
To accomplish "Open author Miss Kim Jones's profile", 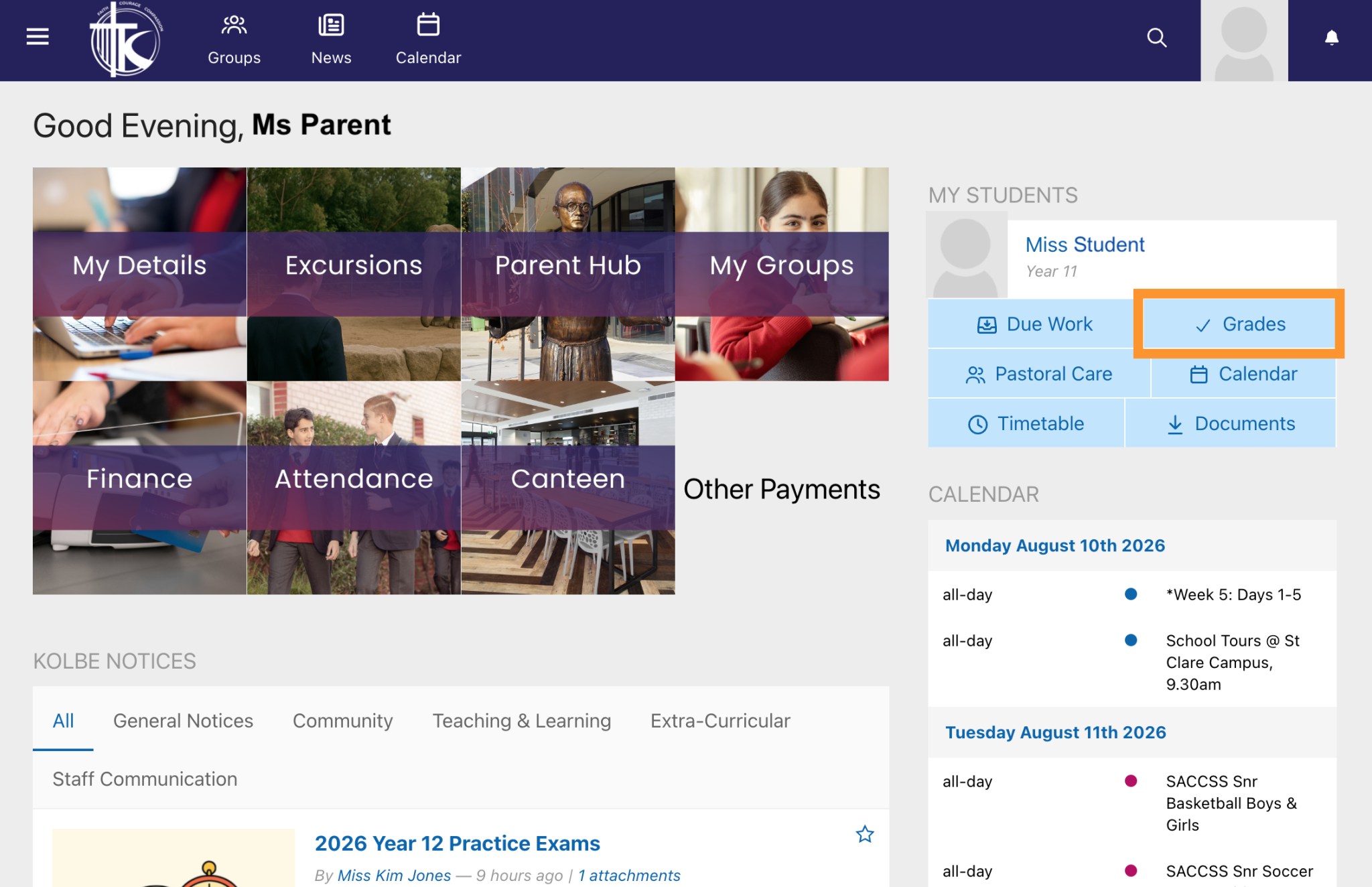I will coord(394,876).
